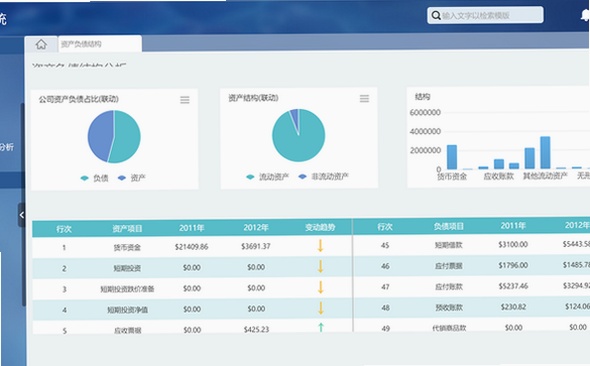Open the home tab with house icon

41,44
